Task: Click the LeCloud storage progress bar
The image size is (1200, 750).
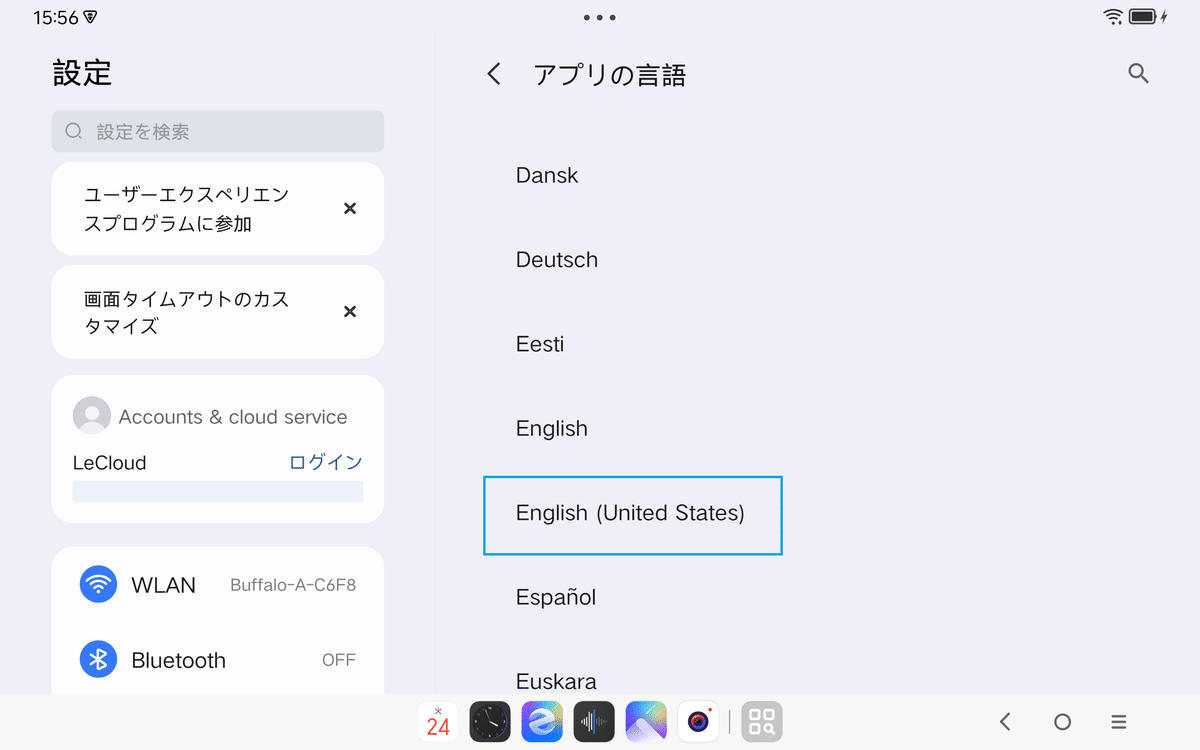Action: click(x=217, y=491)
